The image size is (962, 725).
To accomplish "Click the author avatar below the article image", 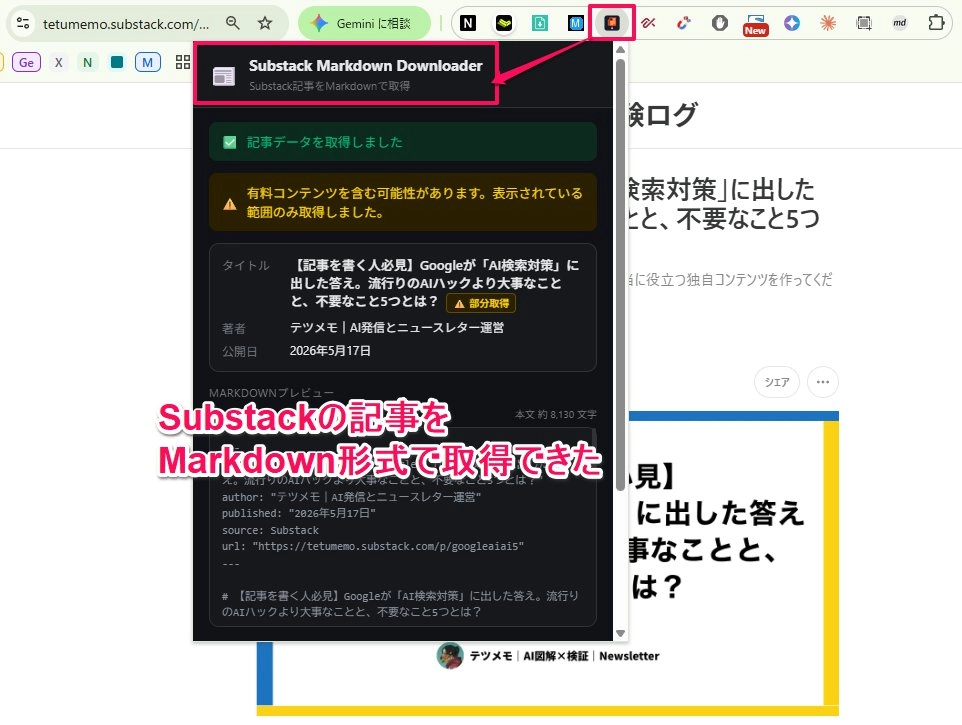I will coord(450,656).
